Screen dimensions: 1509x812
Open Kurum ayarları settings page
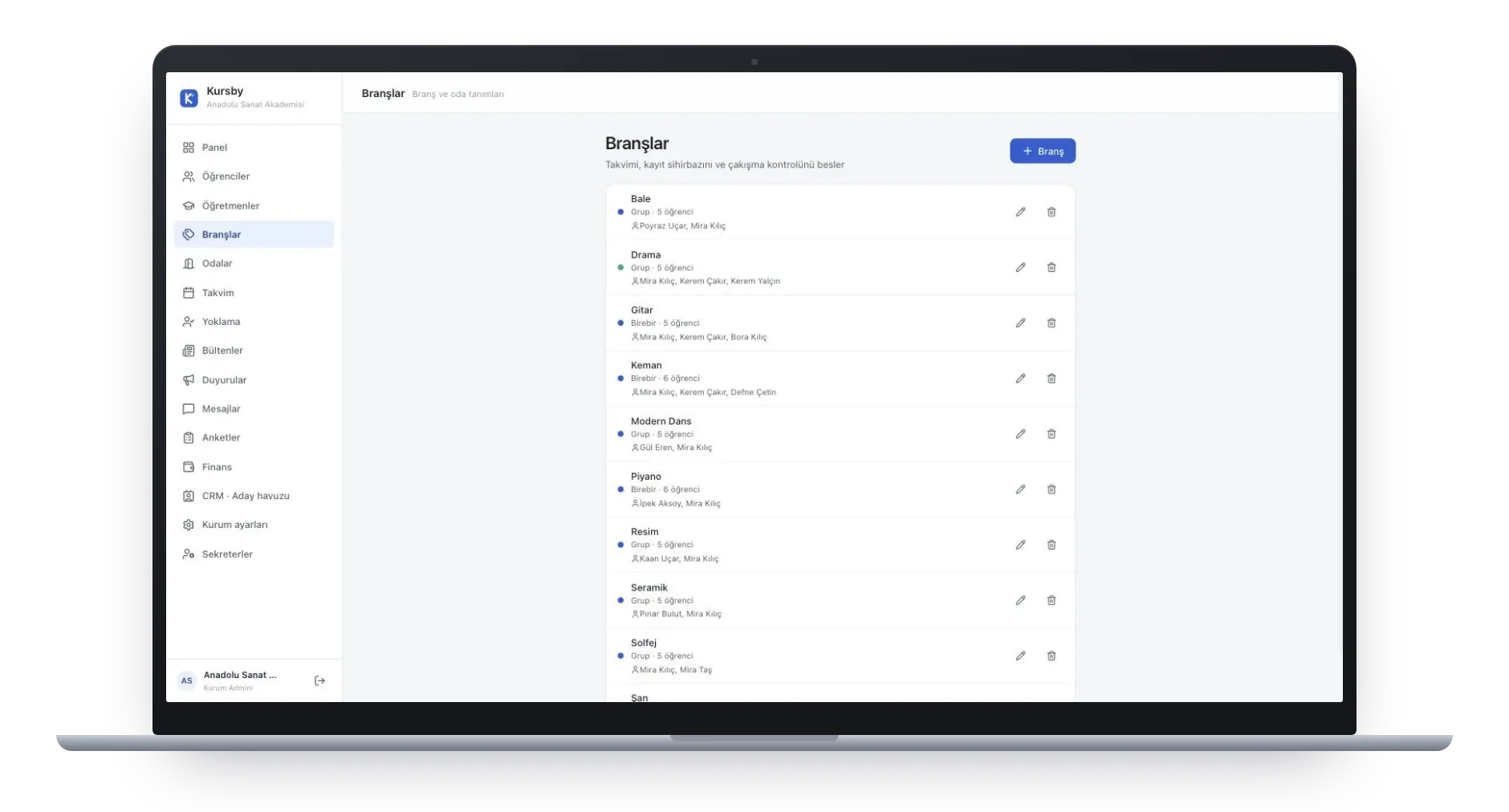point(254,525)
